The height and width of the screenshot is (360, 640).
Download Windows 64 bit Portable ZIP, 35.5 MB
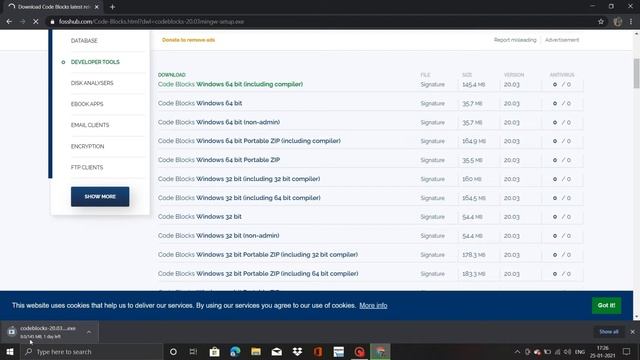click(219, 160)
